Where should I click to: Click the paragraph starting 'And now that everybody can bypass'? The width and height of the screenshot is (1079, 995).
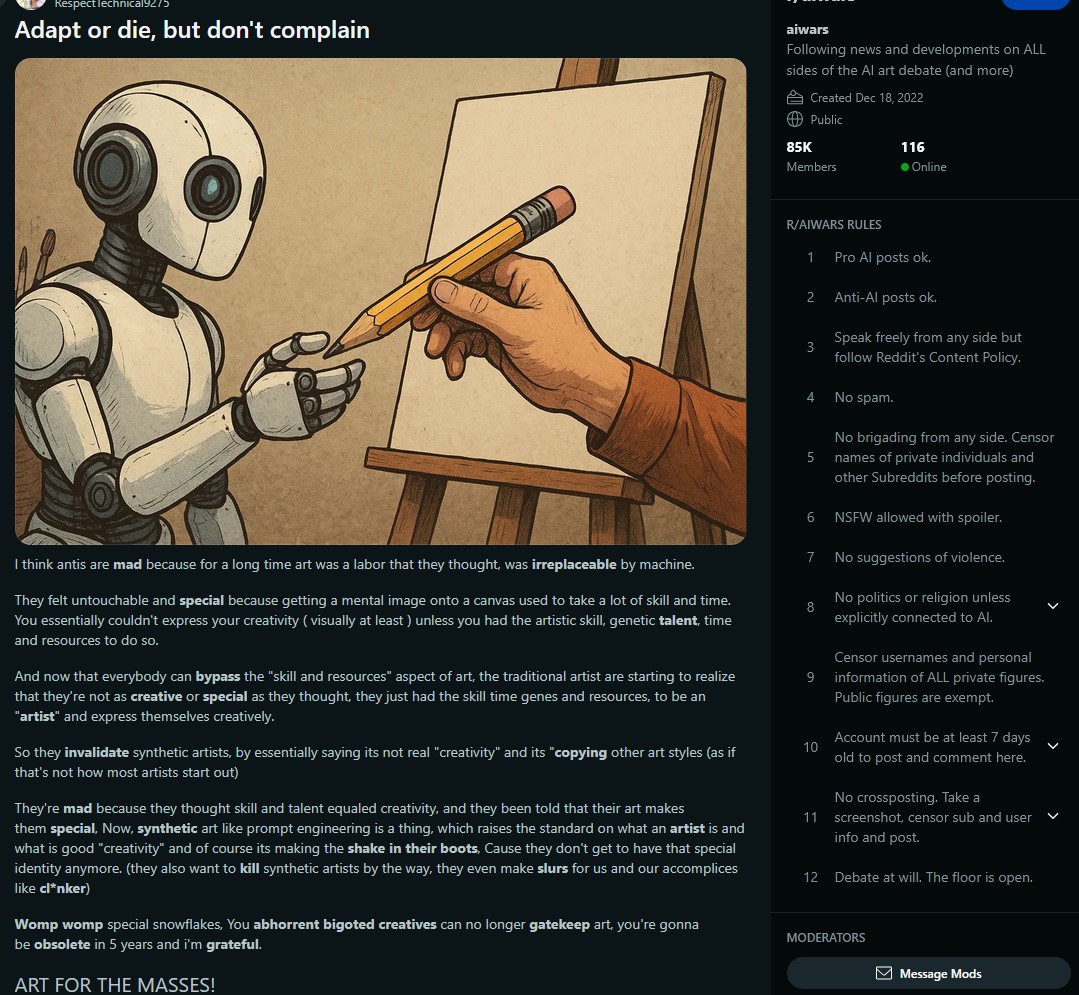pos(375,696)
